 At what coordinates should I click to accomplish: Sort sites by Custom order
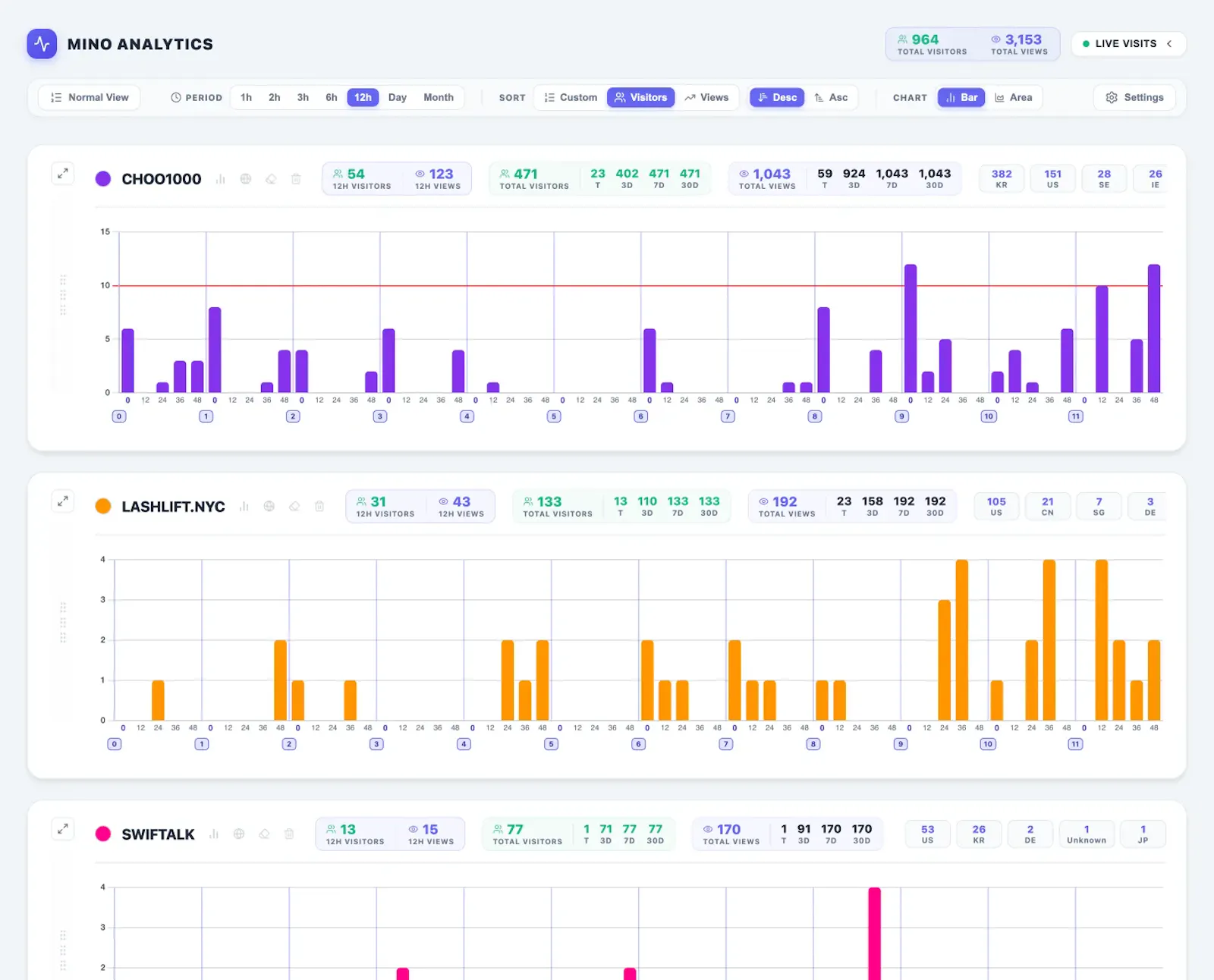[571, 98]
